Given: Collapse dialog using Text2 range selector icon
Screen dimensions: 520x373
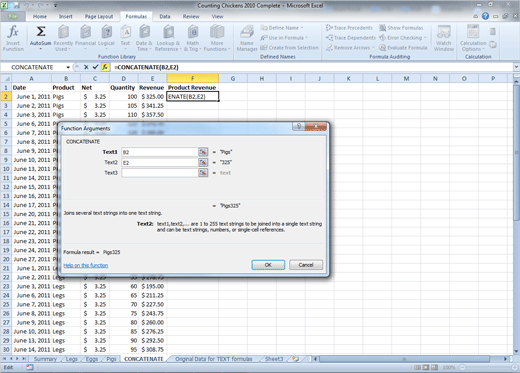Looking at the screenshot, I should click(x=203, y=162).
